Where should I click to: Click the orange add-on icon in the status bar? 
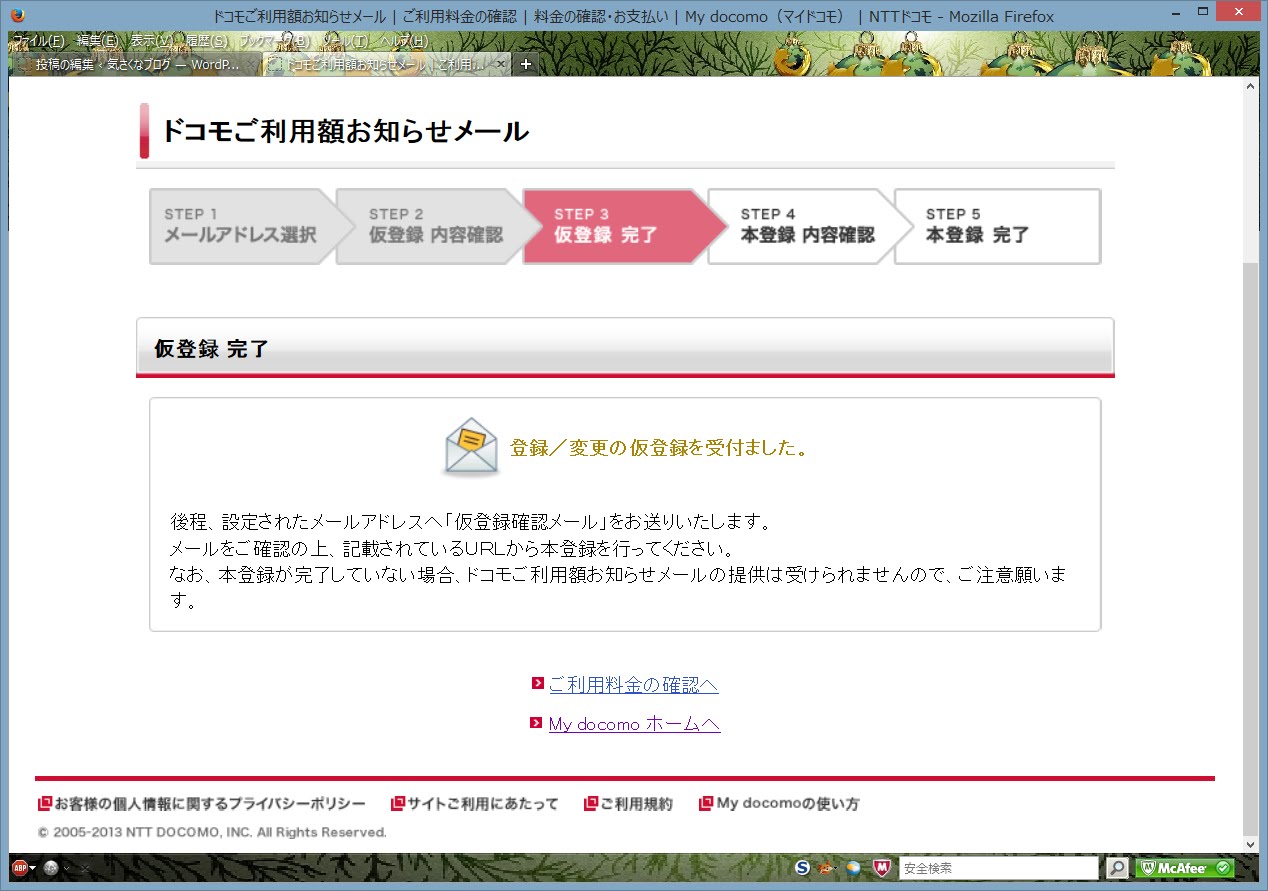(827, 868)
